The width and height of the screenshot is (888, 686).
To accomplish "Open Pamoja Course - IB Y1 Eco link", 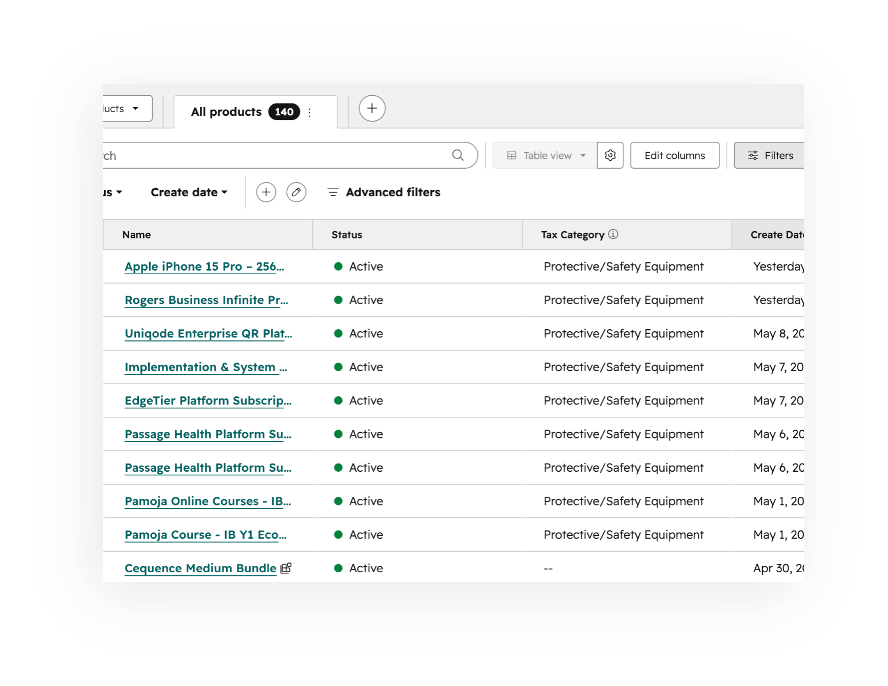I will point(206,534).
